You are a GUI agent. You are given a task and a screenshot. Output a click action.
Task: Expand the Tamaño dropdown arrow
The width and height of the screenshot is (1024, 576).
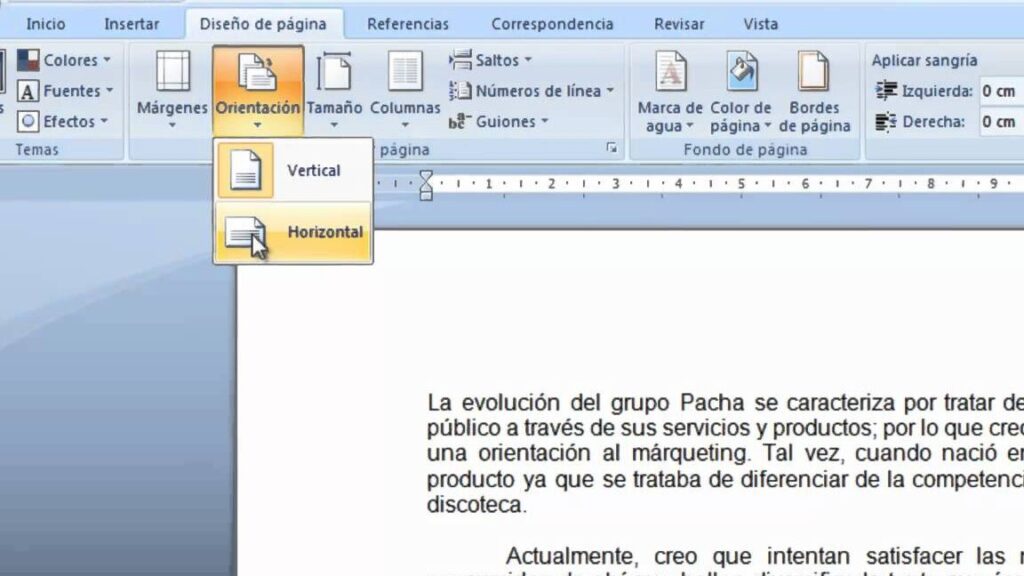coord(334,125)
